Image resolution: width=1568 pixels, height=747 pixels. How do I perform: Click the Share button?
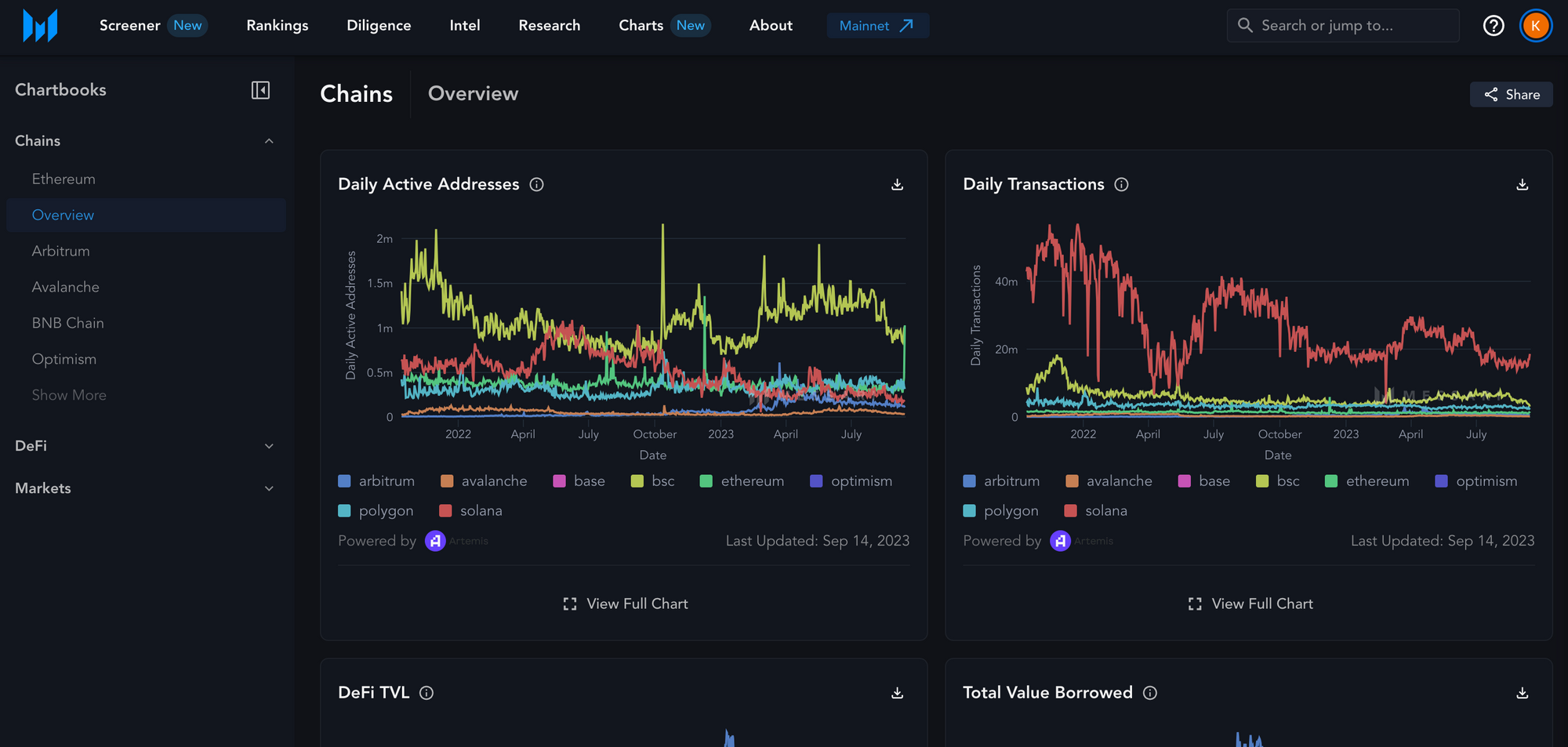click(1511, 94)
